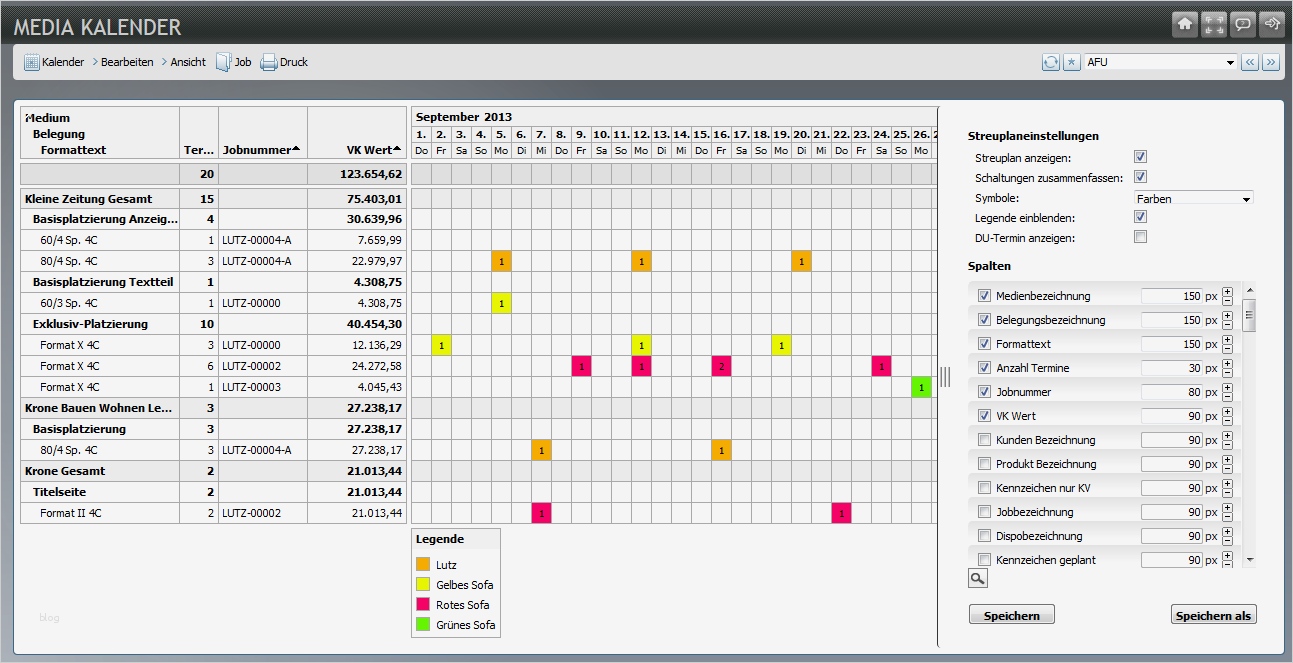This screenshot has width=1293, height=663.
Task: Click the refresh icon beside AFU
Action: click(x=1051, y=62)
